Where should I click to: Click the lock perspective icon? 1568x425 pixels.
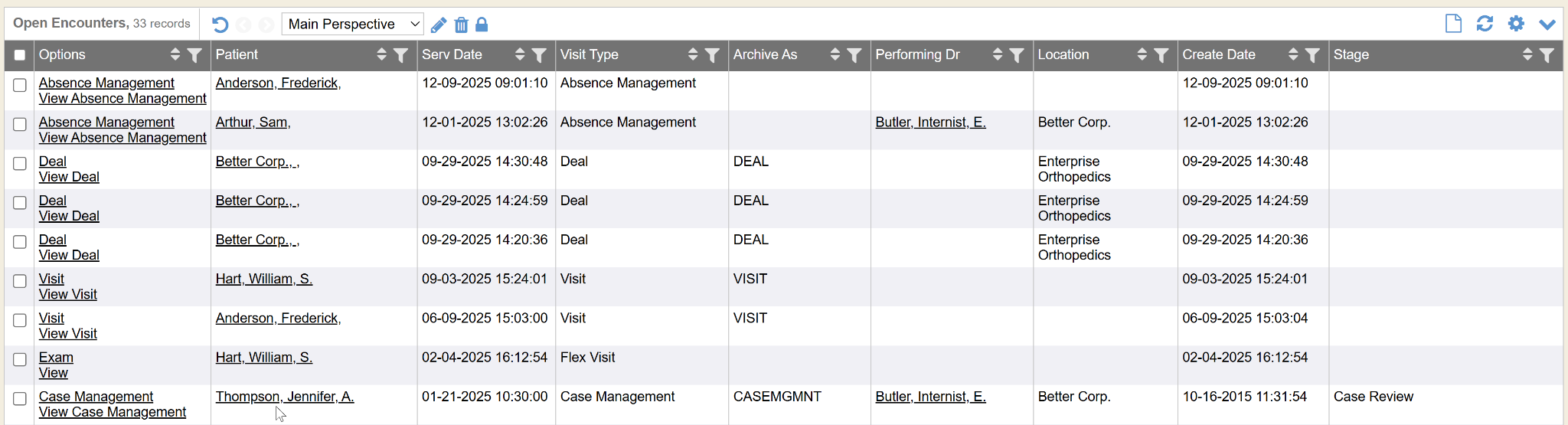482,25
